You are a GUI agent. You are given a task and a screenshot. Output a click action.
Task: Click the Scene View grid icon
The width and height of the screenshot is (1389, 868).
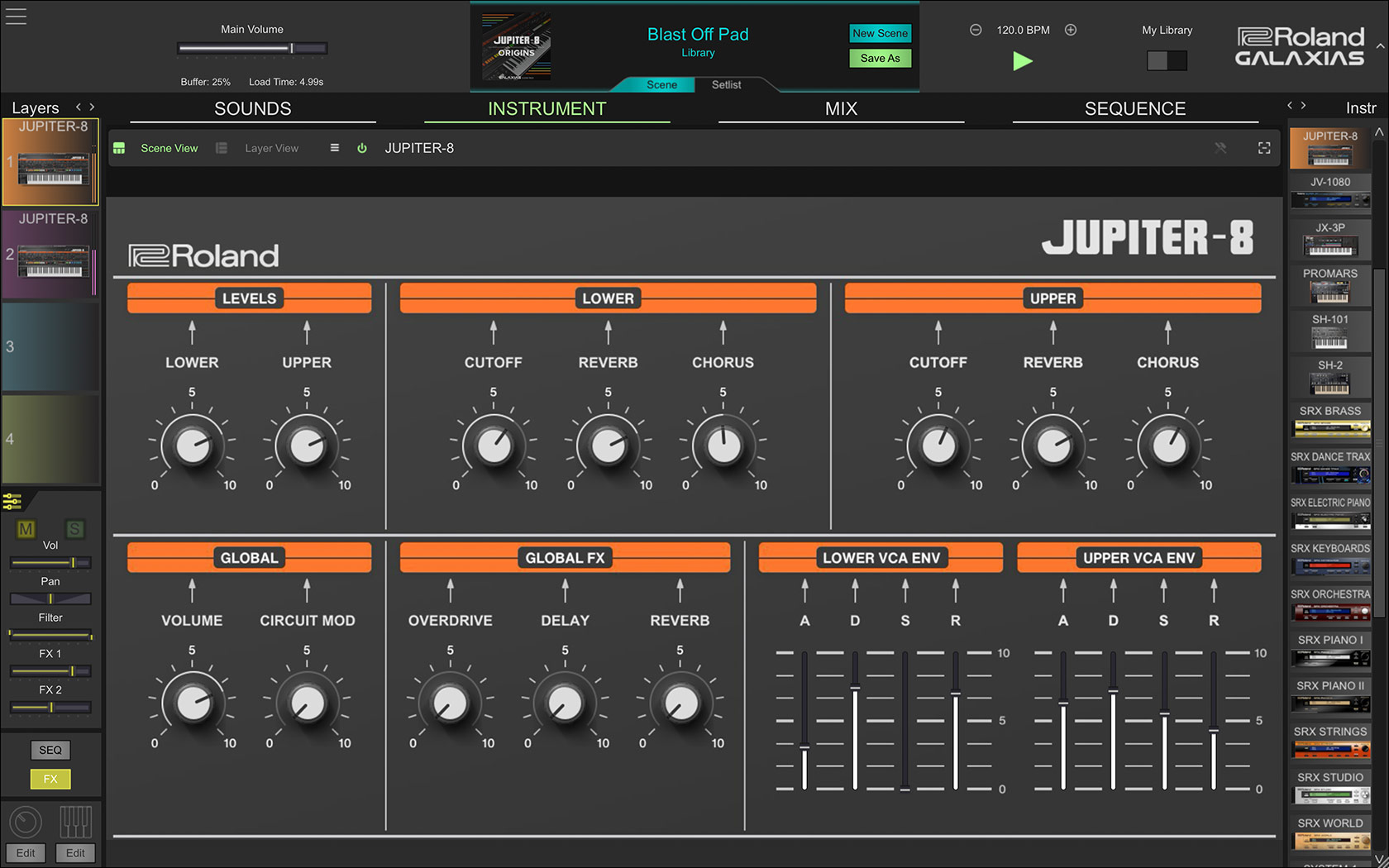click(119, 148)
